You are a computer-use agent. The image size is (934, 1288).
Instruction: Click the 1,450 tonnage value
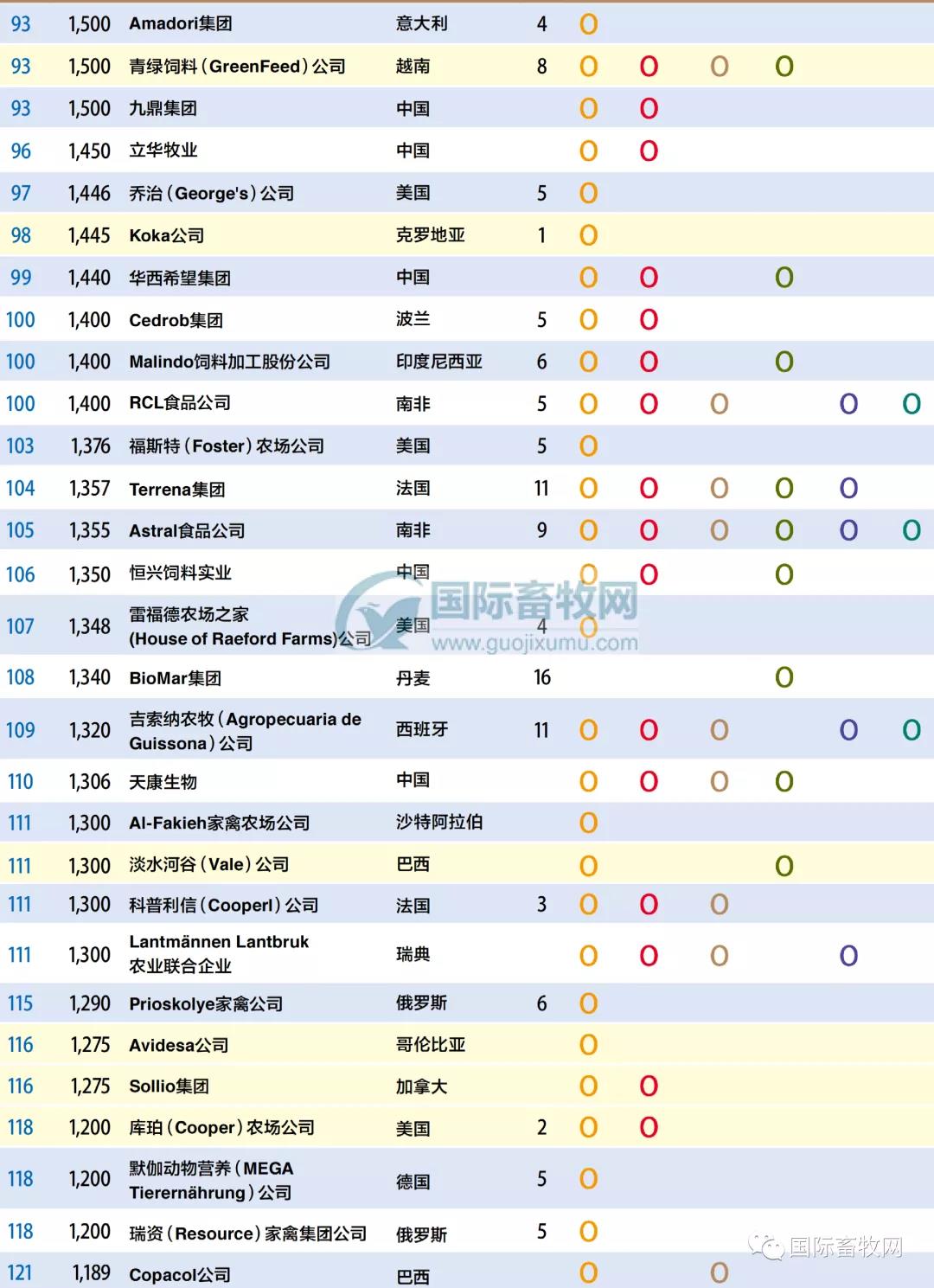pos(90,151)
